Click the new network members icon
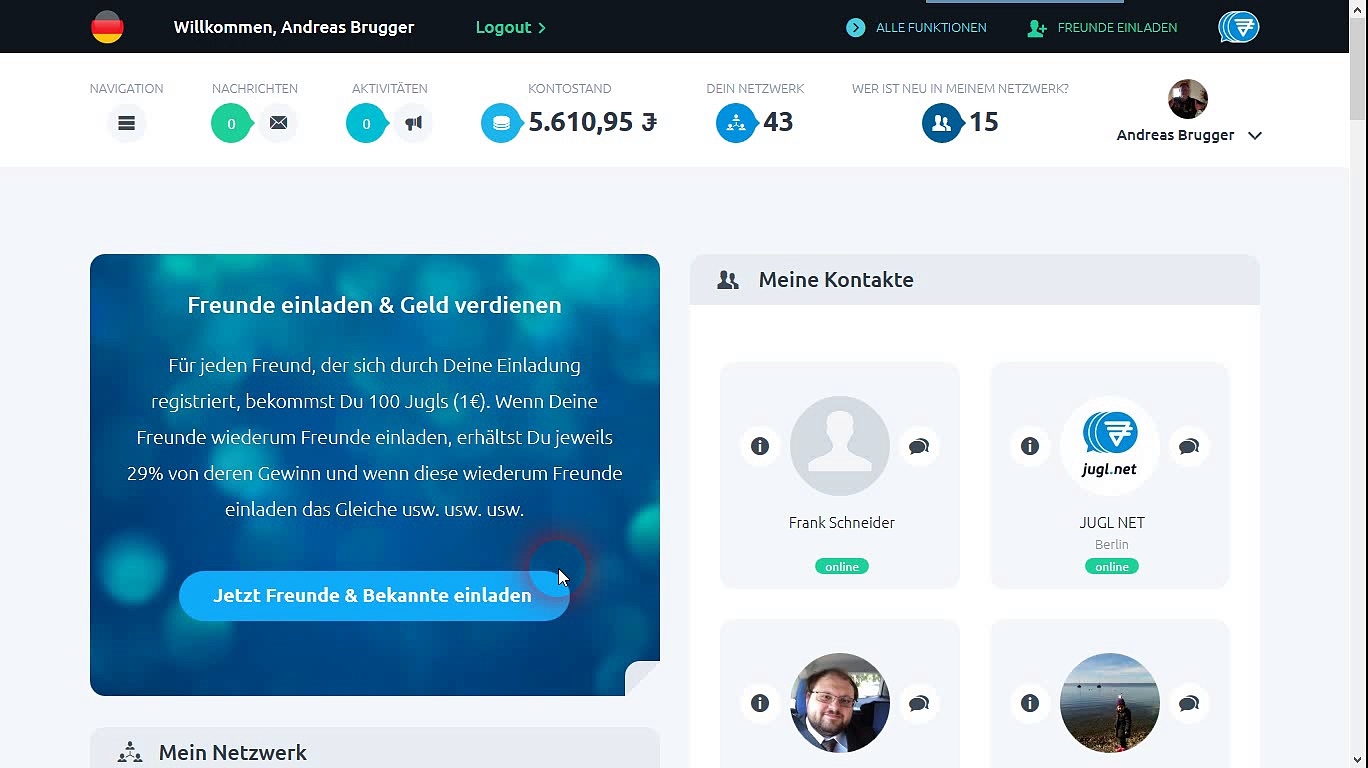Viewport: 1368px width, 768px height. (x=941, y=123)
